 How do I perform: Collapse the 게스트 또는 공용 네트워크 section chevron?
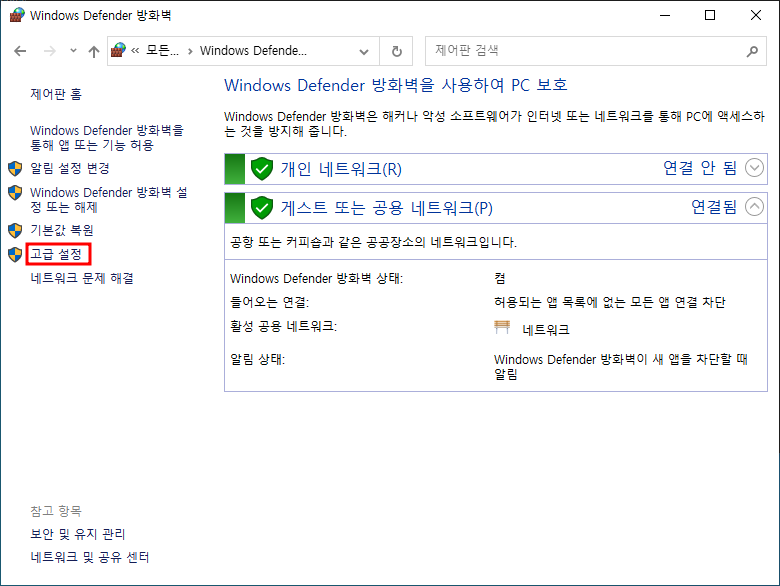(754, 206)
